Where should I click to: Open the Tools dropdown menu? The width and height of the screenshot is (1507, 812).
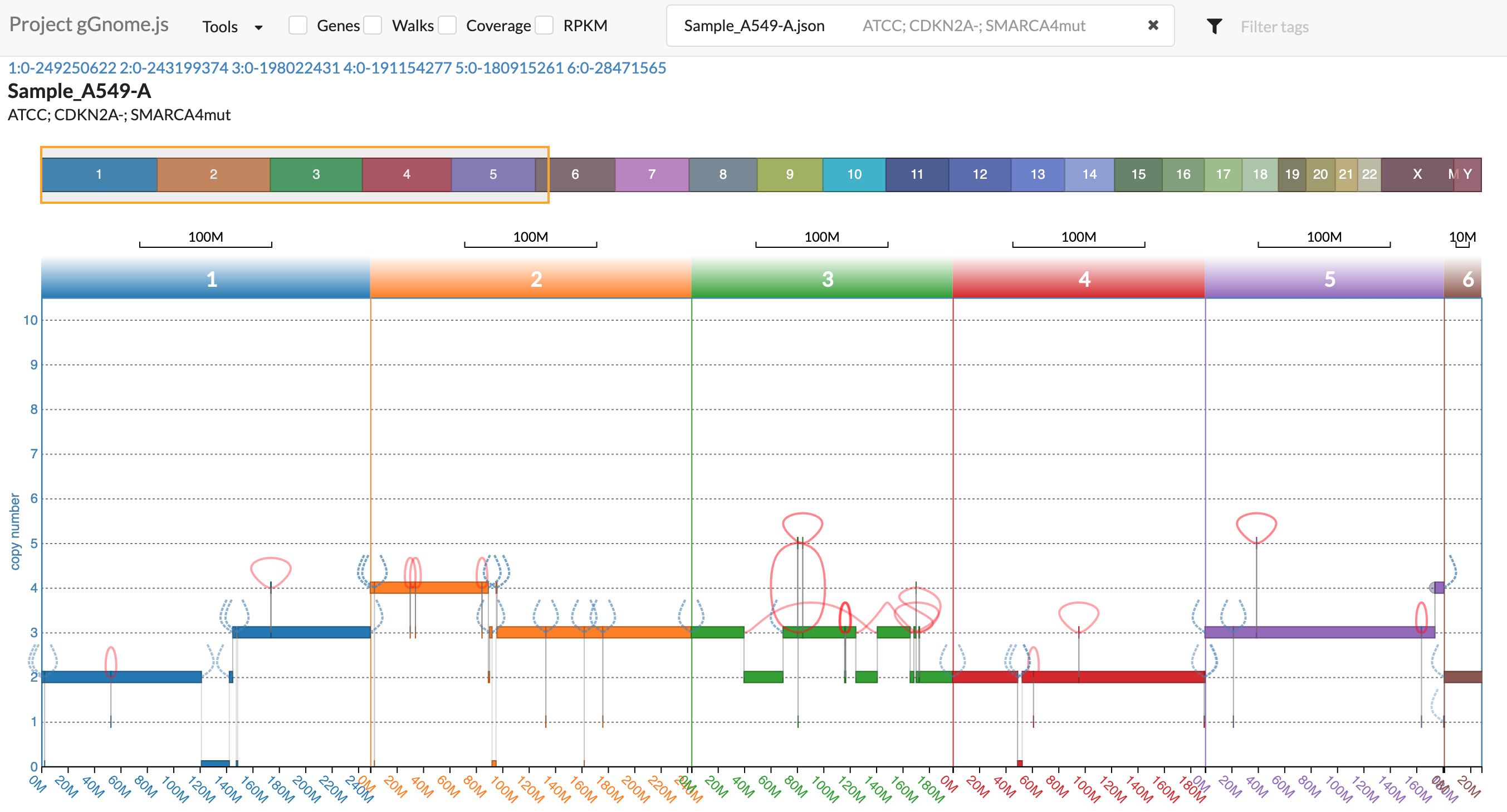(232, 26)
